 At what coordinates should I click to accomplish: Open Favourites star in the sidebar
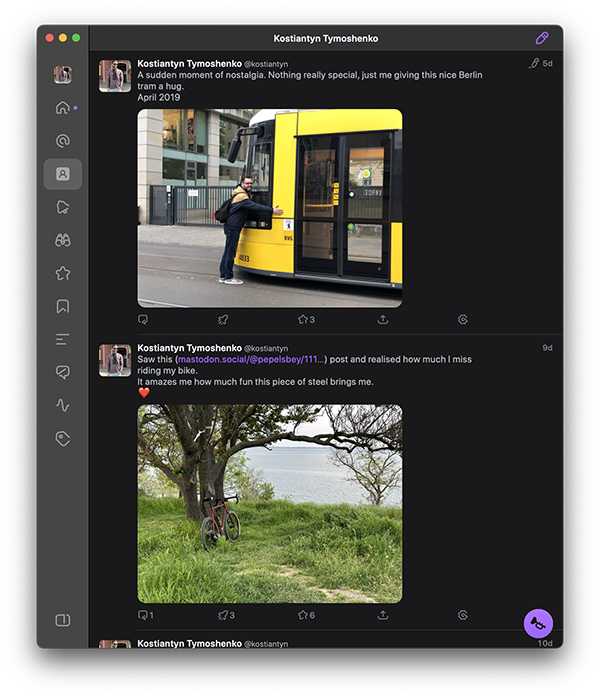tap(63, 273)
